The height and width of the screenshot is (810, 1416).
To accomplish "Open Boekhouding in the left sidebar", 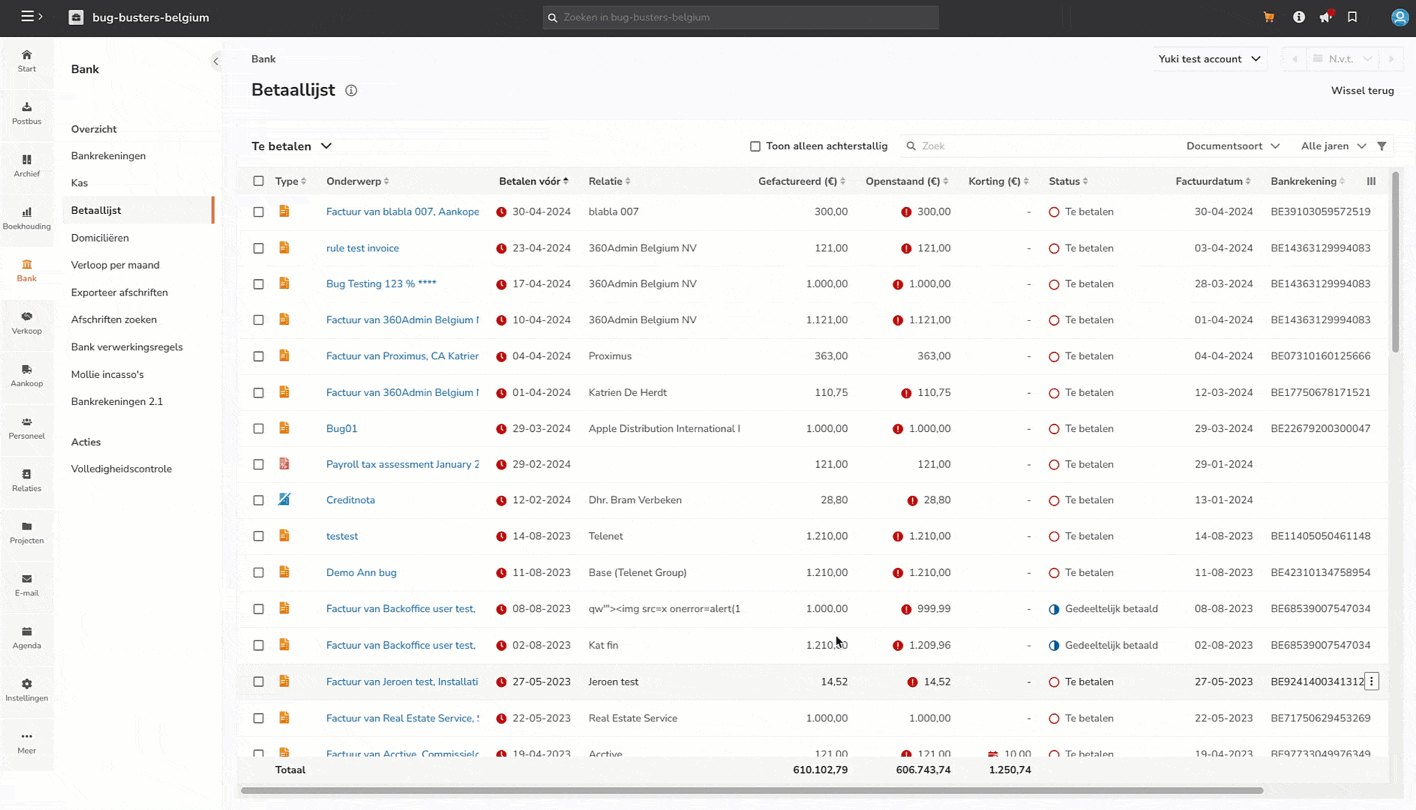I will click(27, 218).
